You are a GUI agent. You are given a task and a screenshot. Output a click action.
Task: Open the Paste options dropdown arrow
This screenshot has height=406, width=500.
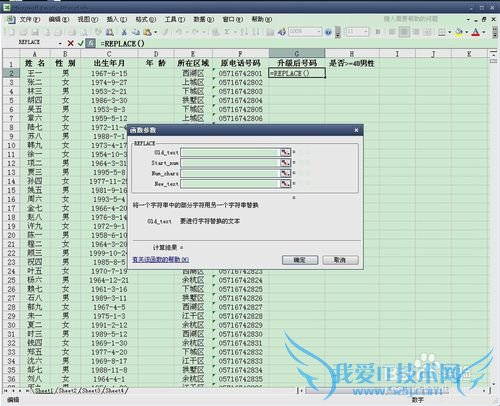pos(155,32)
